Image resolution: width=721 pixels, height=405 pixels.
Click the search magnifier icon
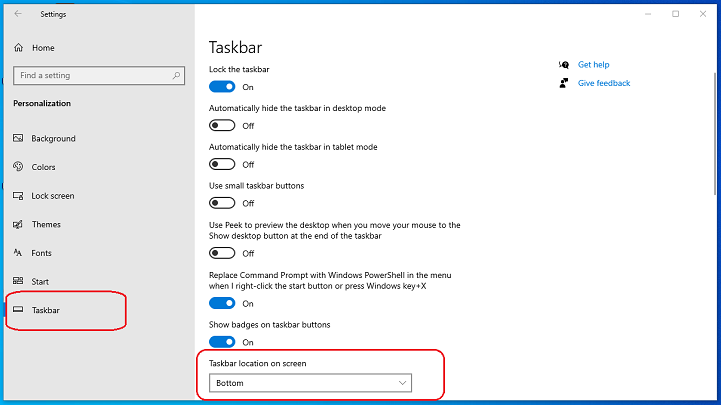(176, 75)
